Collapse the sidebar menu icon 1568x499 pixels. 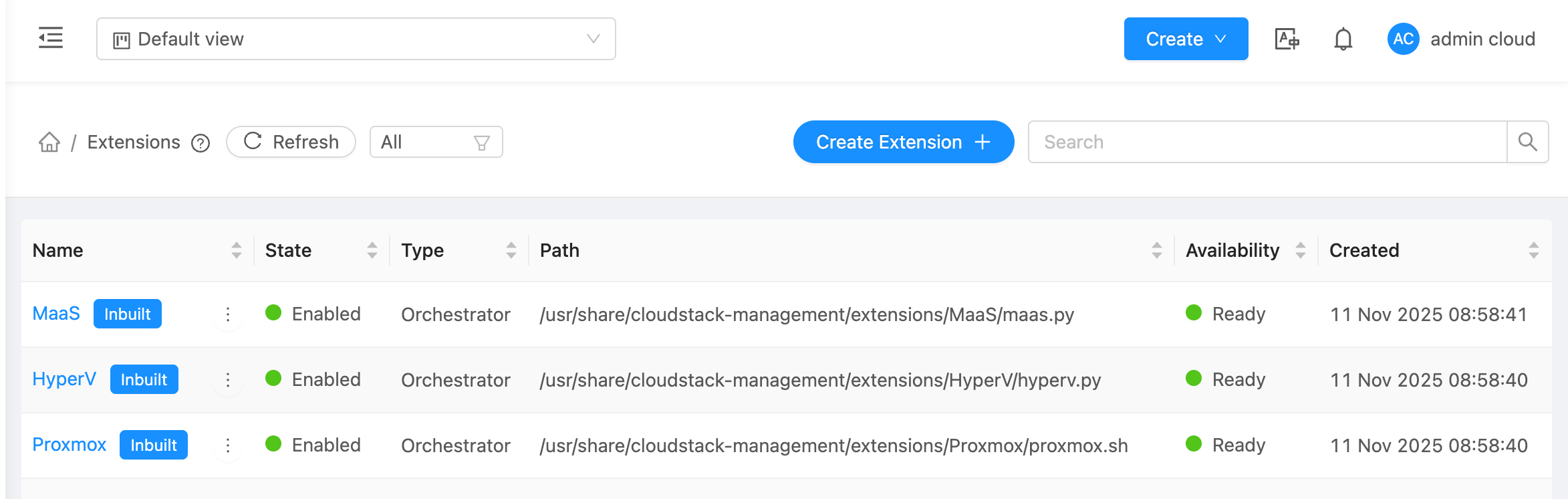click(51, 38)
